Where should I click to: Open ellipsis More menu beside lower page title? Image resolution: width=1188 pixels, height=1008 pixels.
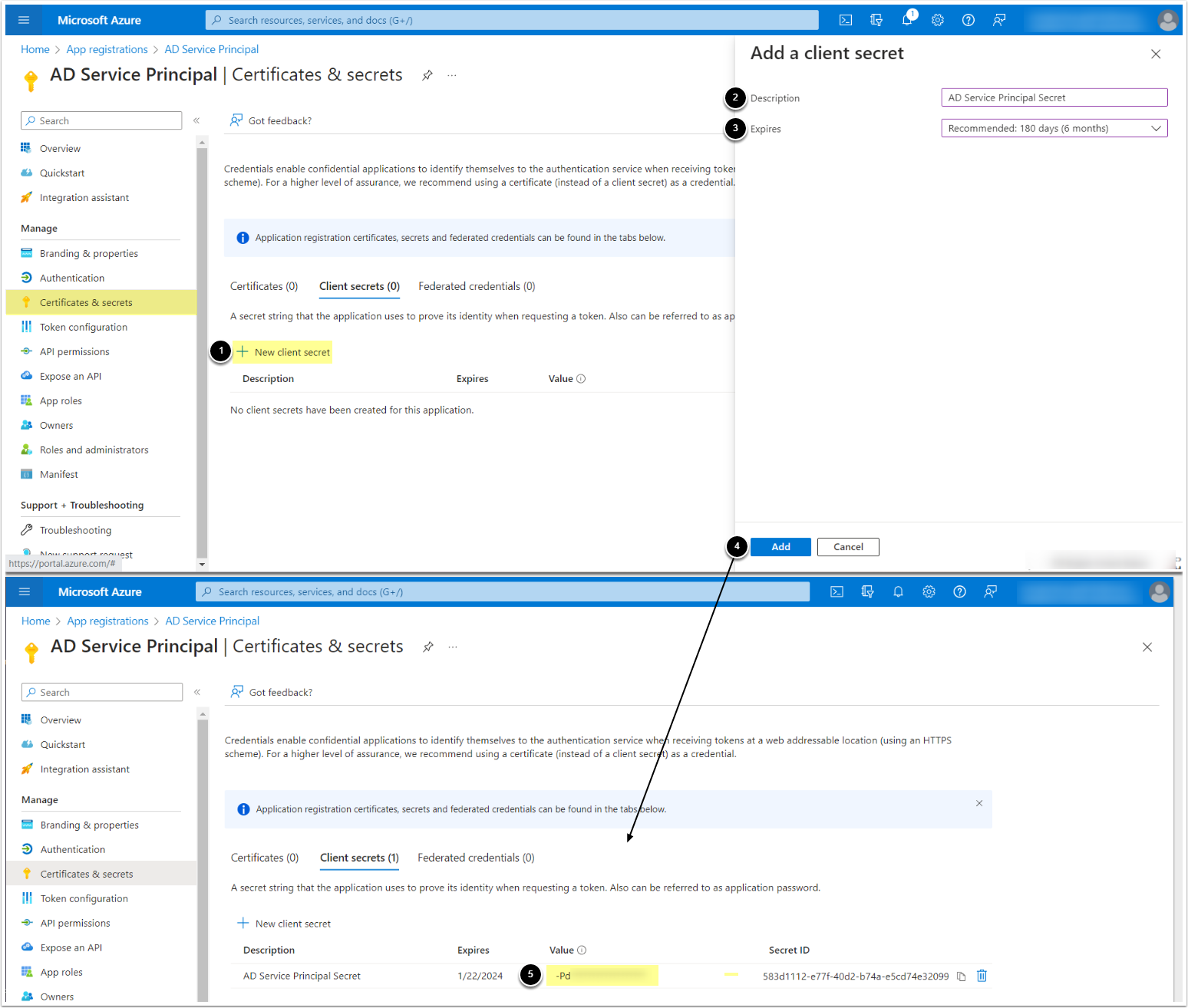tap(453, 647)
